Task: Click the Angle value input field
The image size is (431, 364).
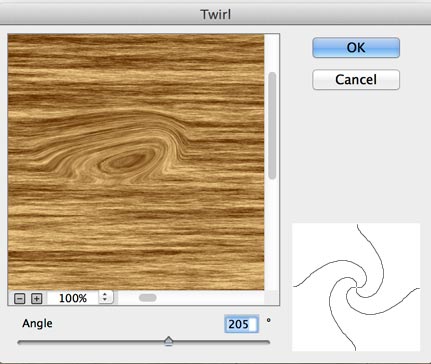Action: click(x=242, y=324)
